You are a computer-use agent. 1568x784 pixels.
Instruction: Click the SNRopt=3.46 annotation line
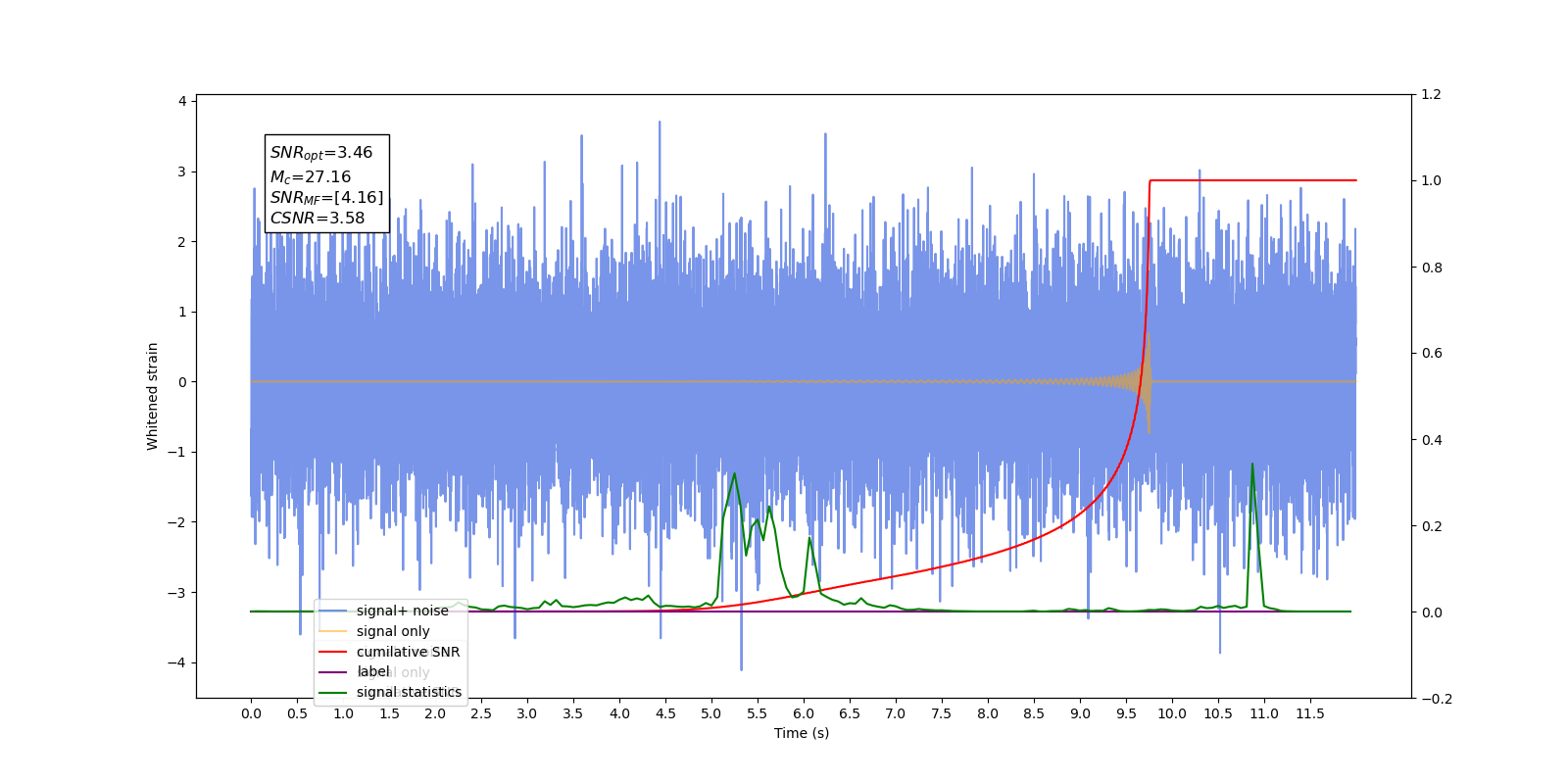[321, 153]
